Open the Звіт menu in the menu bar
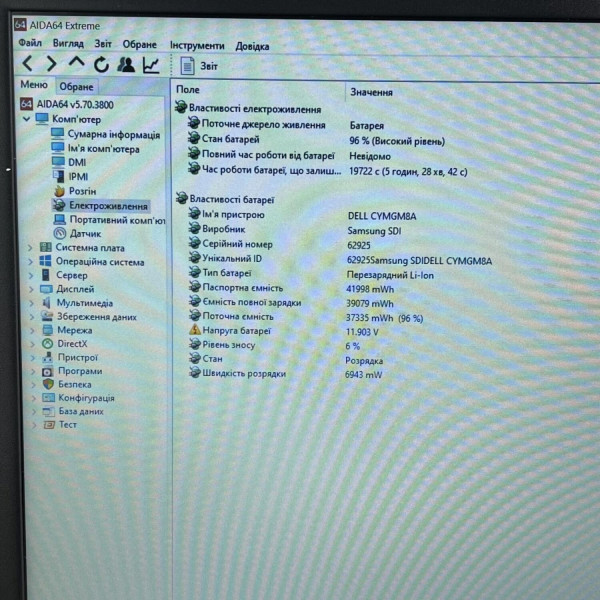Viewport: 600px width, 600px height. [x=103, y=44]
